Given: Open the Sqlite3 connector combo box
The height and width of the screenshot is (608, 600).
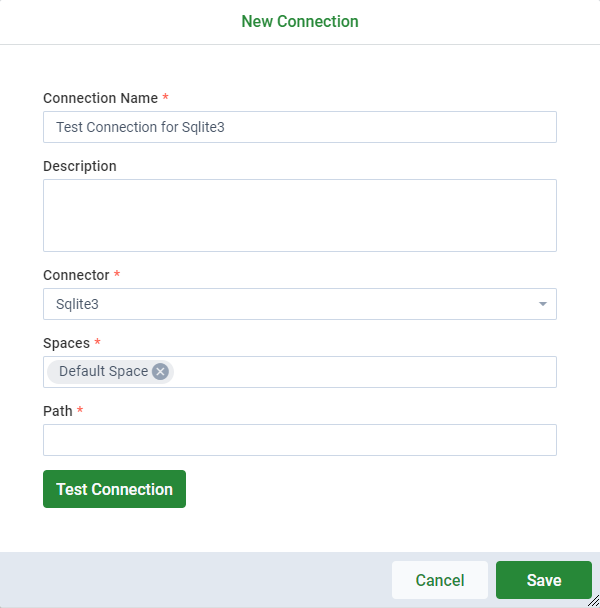Looking at the screenshot, I should click(x=300, y=304).
